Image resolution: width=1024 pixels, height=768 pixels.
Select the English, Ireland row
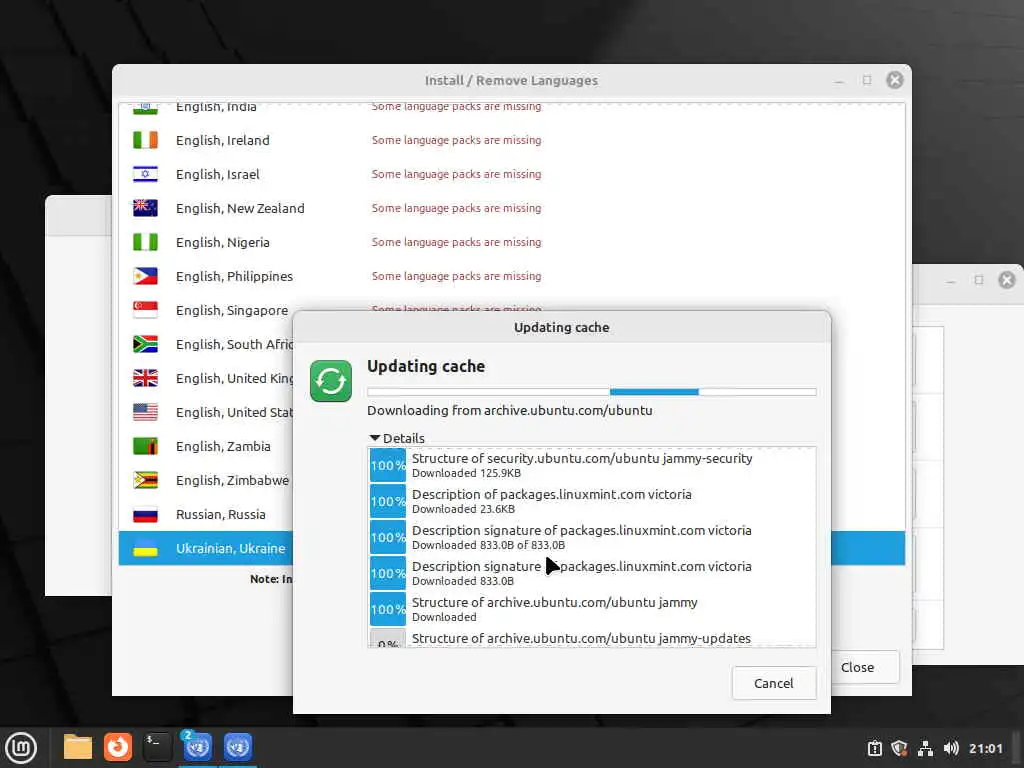click(x=512, y=140)
